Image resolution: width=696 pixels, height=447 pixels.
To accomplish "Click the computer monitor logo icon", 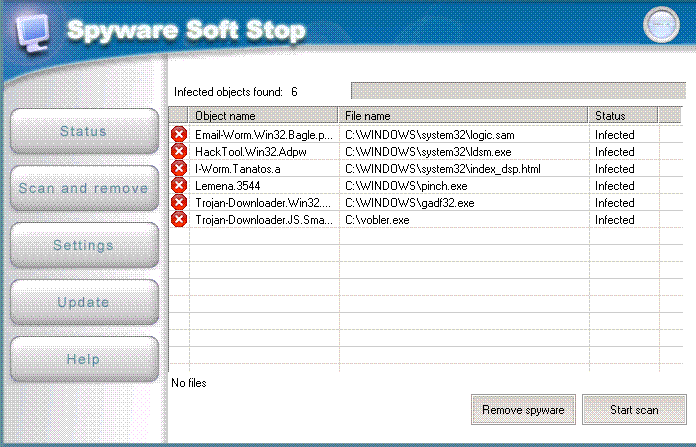I will pos(32,32).
